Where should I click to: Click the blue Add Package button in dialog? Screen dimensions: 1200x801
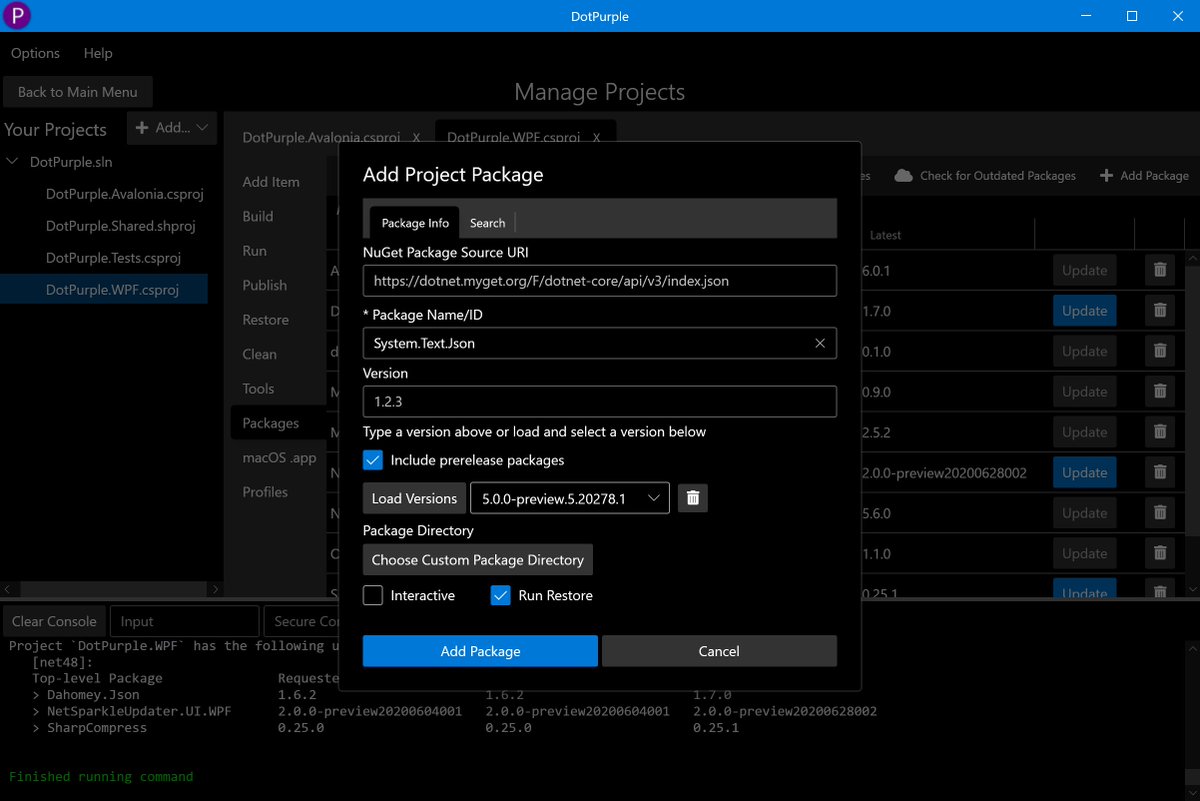480,651
